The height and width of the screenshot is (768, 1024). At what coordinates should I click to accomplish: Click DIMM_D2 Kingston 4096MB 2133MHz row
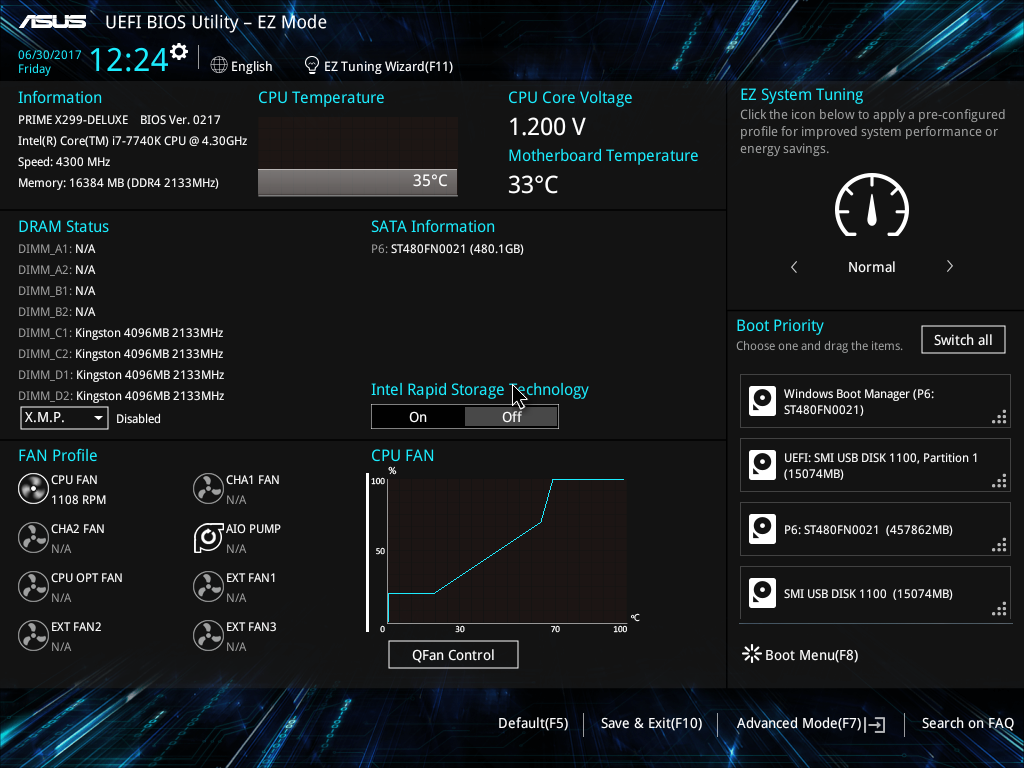coord(121,395)
